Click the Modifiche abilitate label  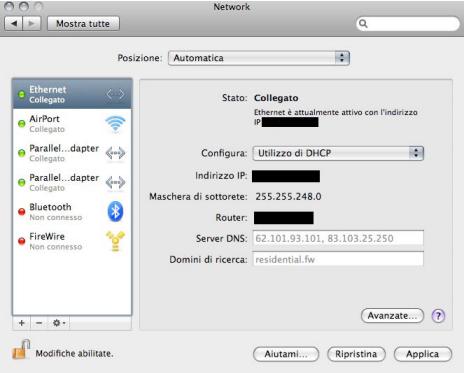click(74, 353)
